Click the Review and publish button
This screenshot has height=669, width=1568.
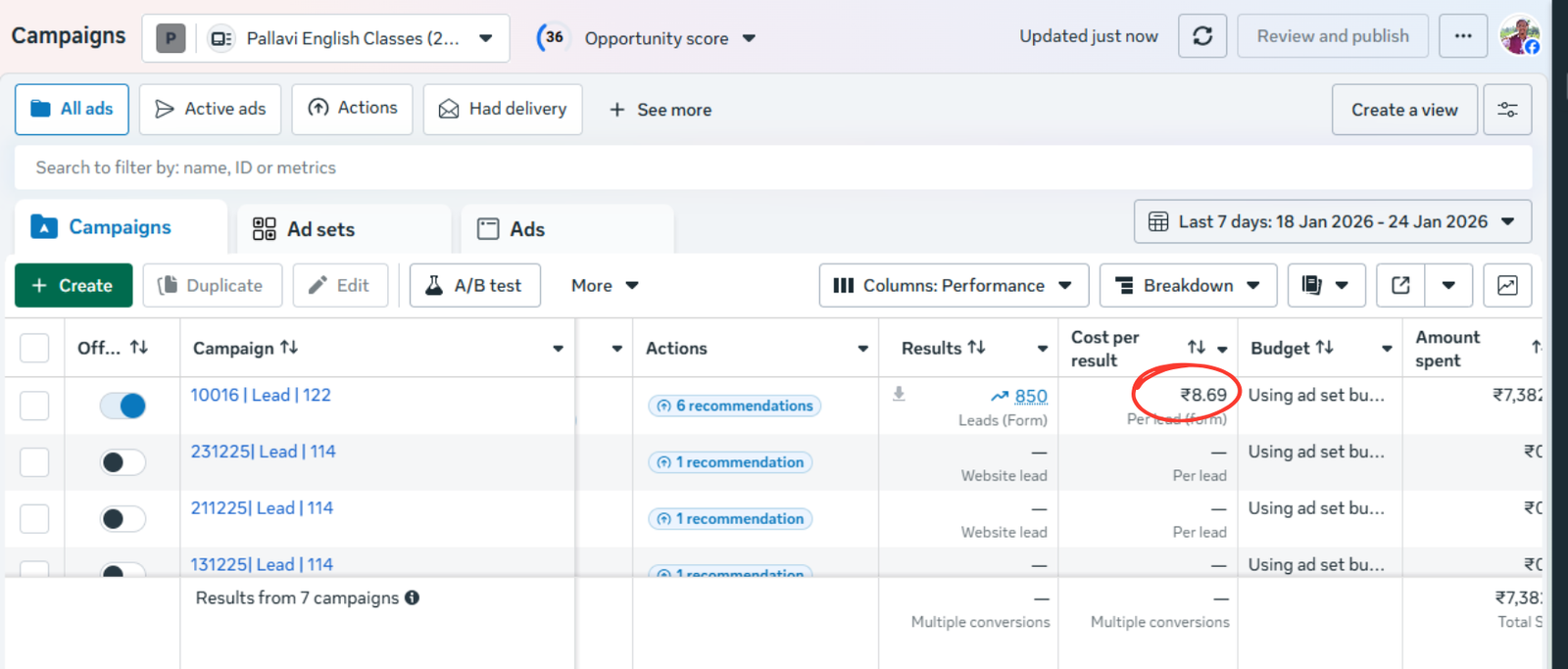(1333, 36)
